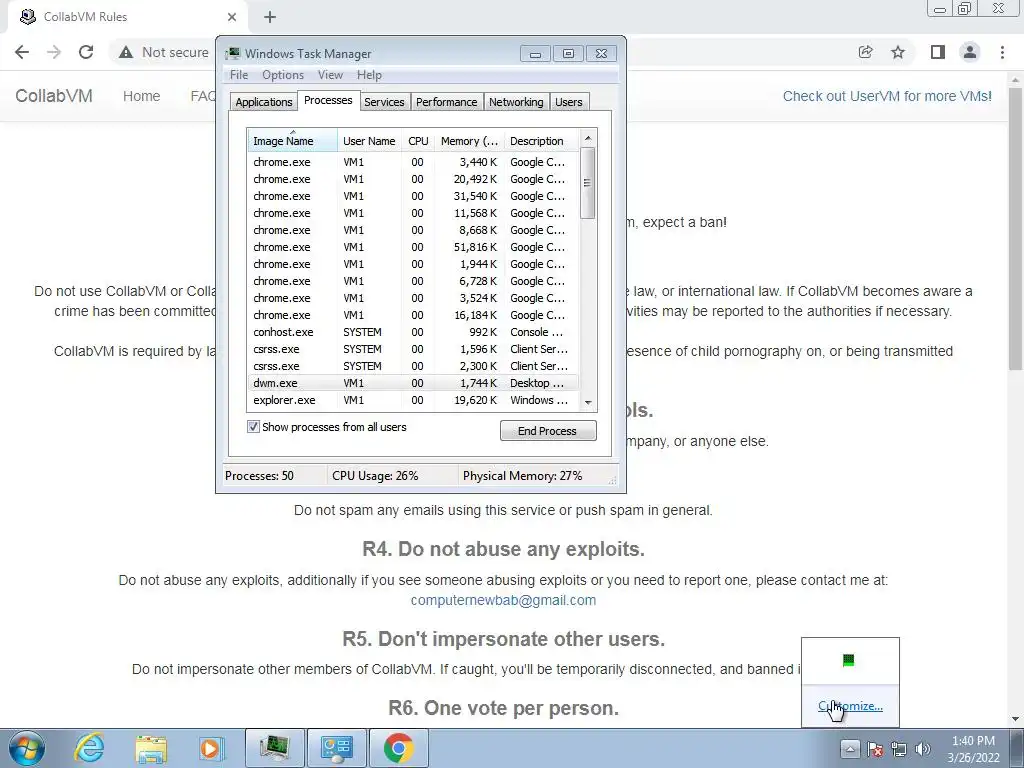Reload the CollabVM page
Viewport: 1024px width, 768px height.
(x=86, y=52)
